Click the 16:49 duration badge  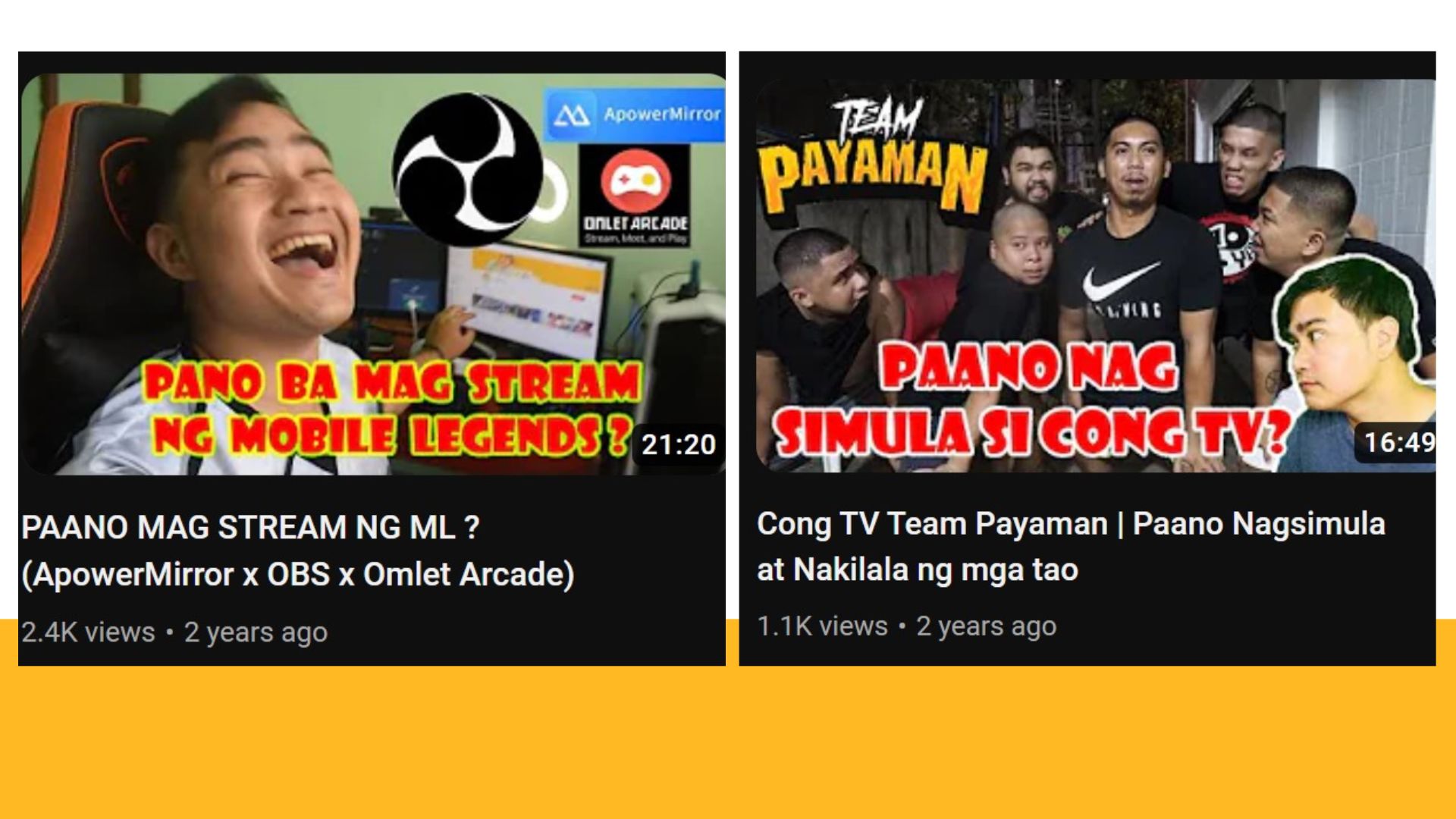point(1395,442)
